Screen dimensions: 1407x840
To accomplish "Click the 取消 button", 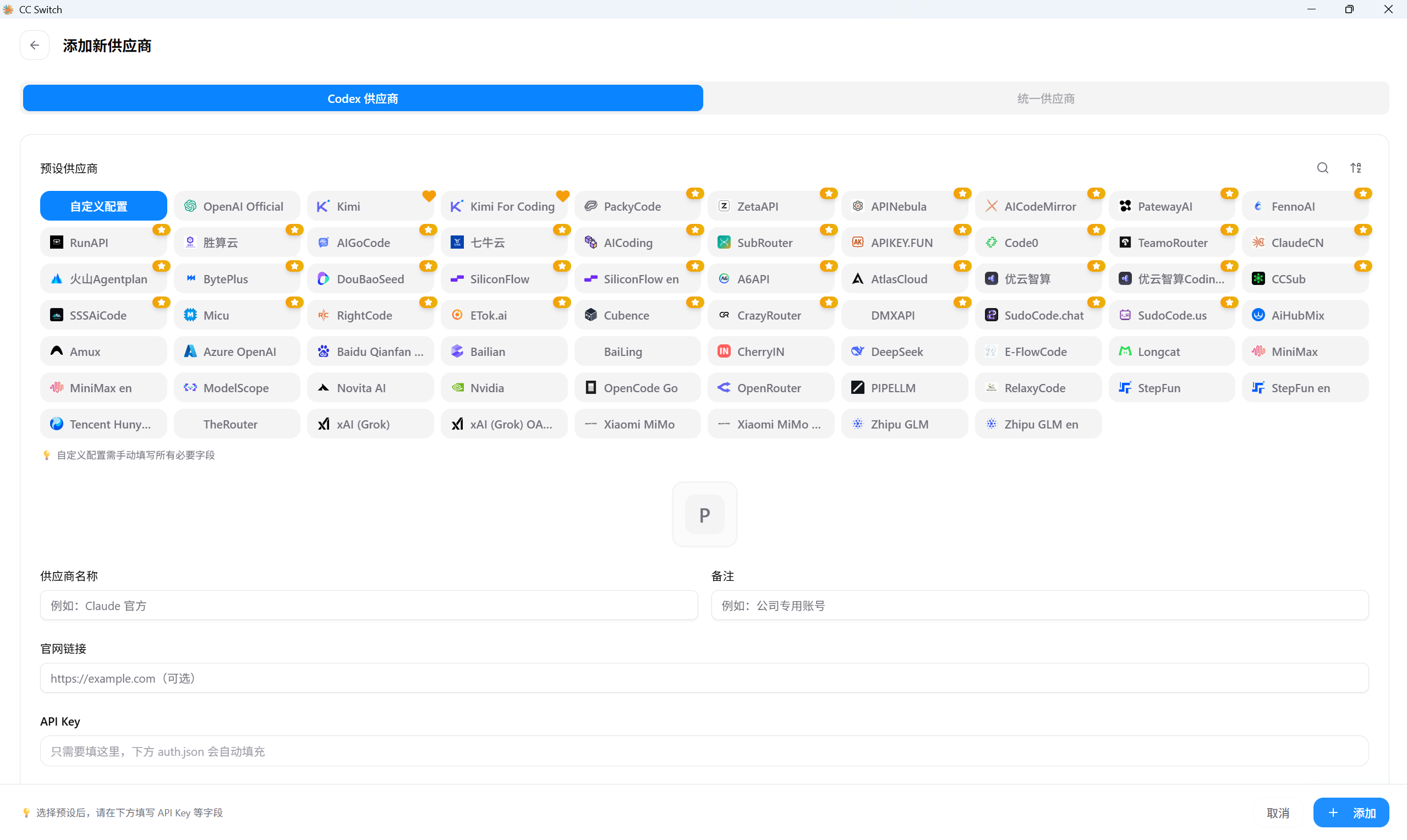I will (1278, 813).
